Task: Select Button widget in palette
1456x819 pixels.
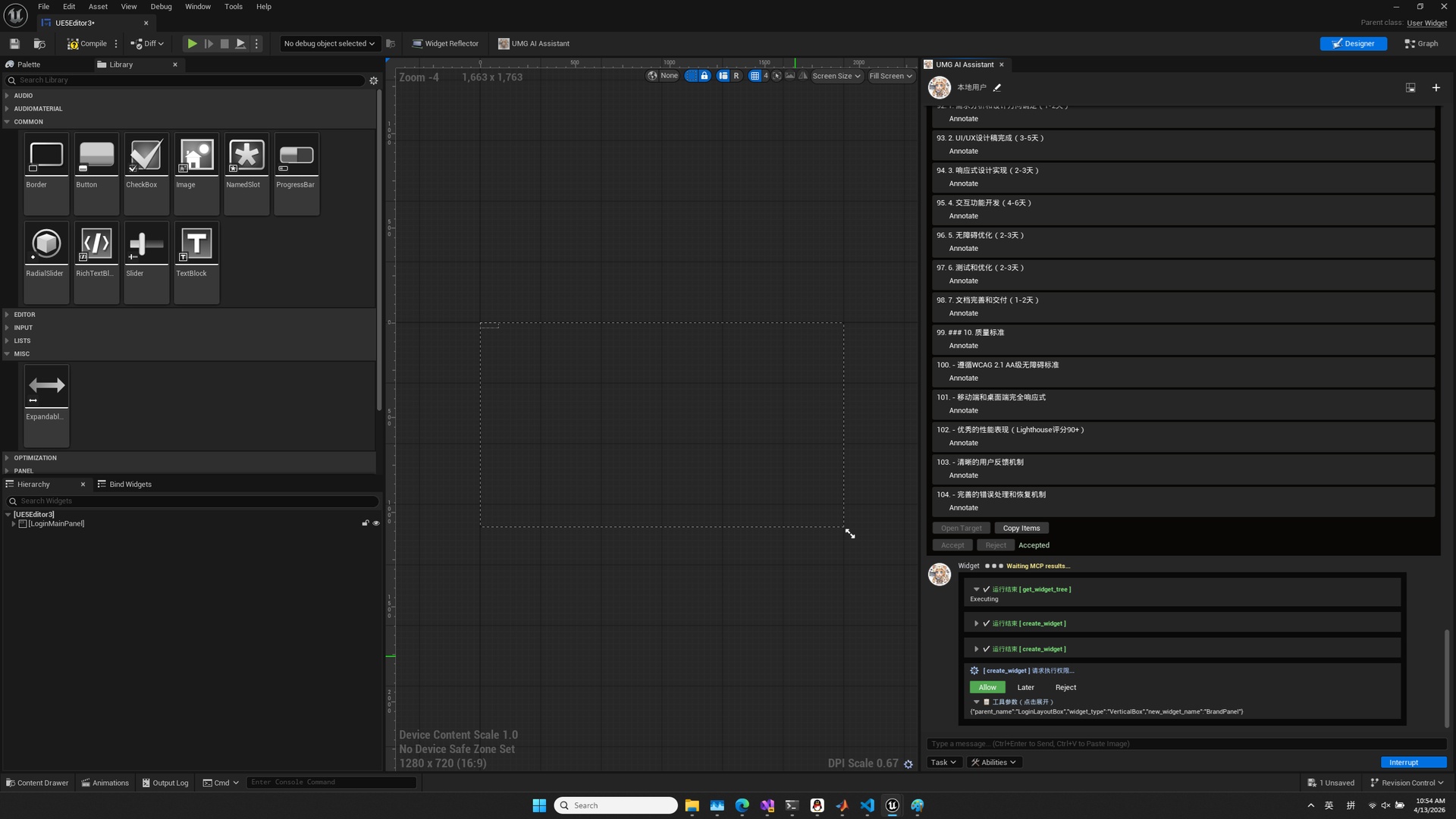Action: (96, 174)
